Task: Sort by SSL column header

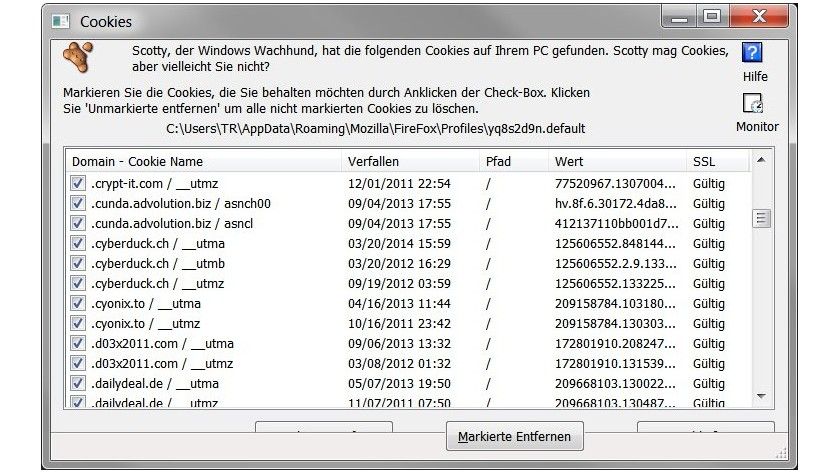Action: [x=717, y=161]
